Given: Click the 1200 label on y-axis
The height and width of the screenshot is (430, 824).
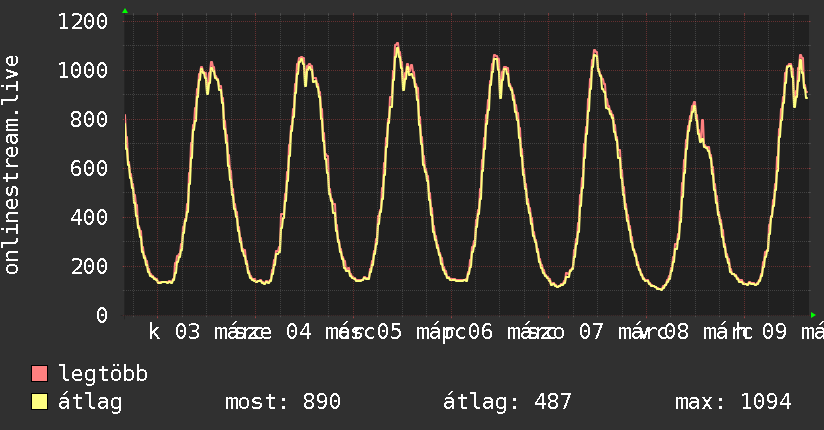Looking at the screenshot, I should (x=83, y=22).
